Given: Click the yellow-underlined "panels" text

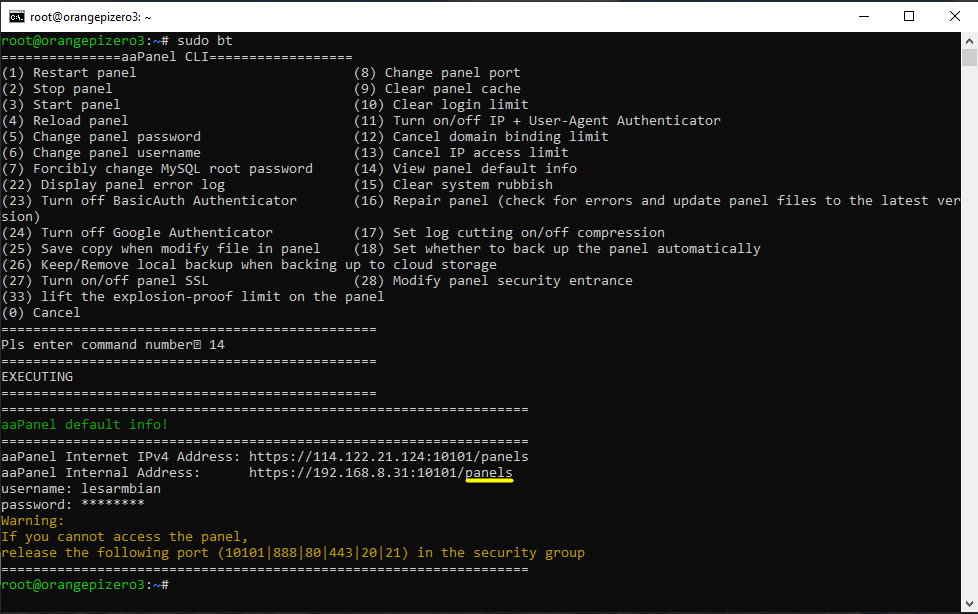Looking at the screenshot, I should click(489, 473).
